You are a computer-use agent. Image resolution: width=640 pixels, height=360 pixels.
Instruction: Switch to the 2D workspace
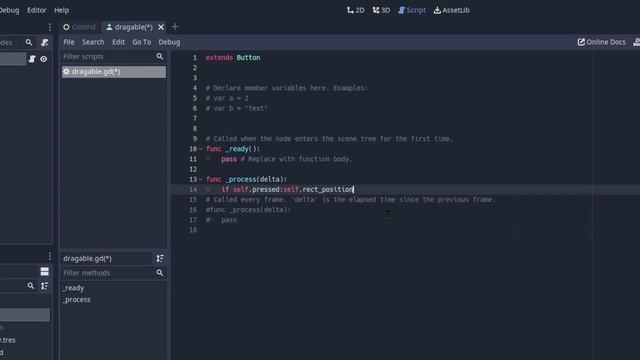tap(355, 10)
